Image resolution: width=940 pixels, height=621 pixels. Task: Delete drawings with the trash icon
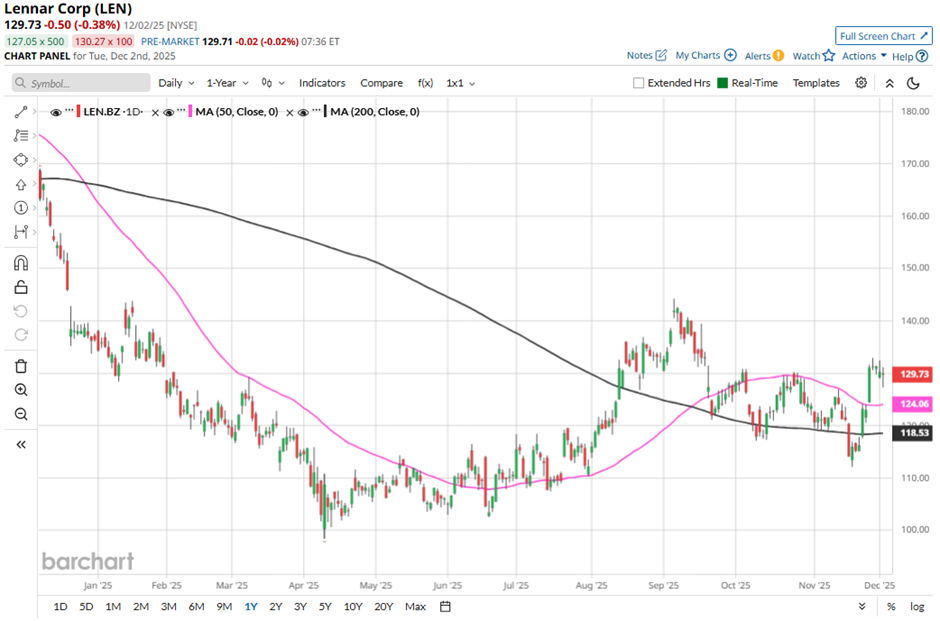[x=21, y=366]
